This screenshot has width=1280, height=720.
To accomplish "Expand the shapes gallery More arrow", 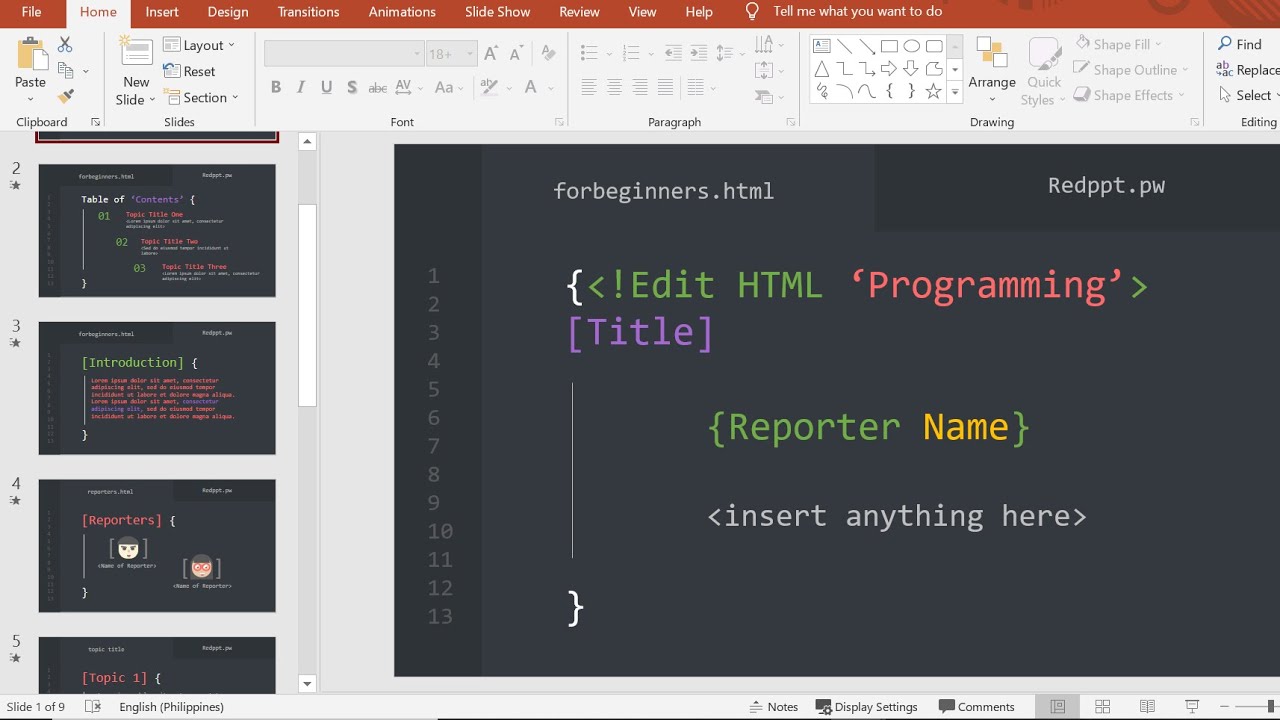I will tap(955, 92).
